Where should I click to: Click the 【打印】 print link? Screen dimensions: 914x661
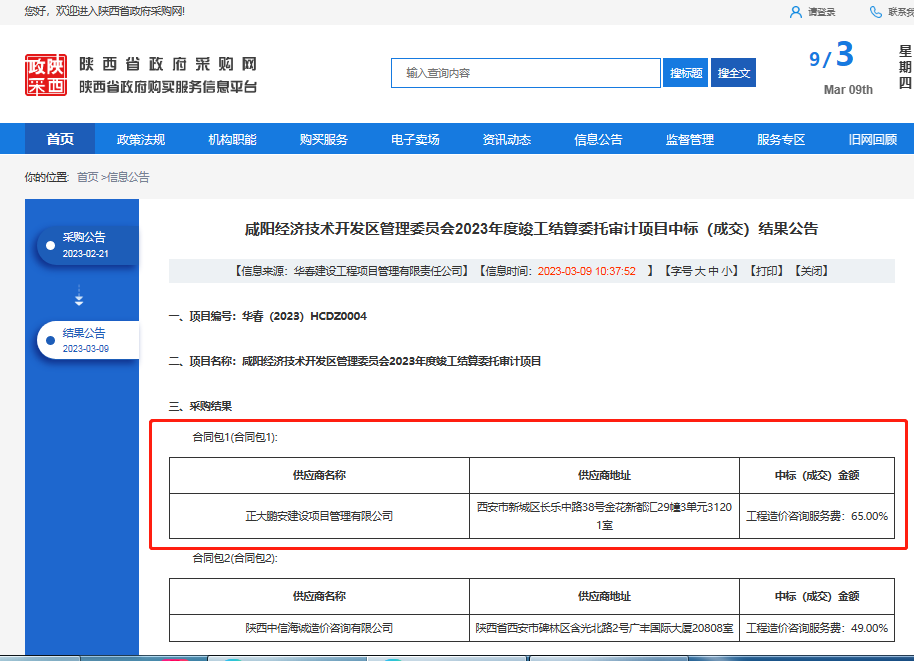[767, 271]
